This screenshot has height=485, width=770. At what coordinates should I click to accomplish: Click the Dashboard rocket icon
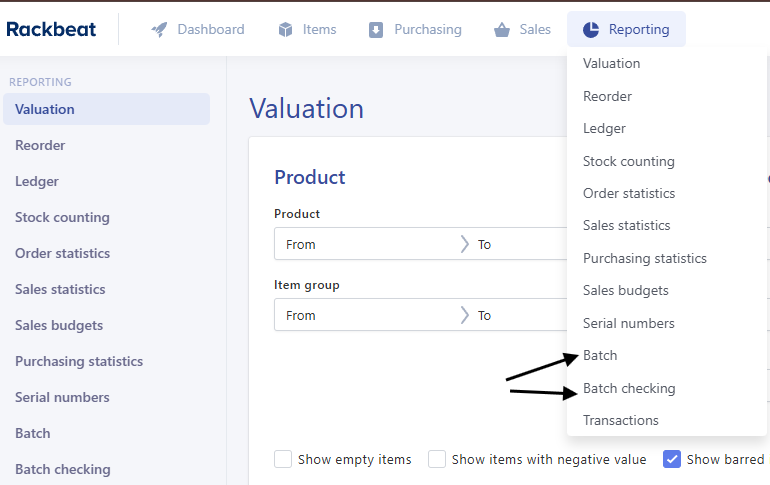point(159,30)
